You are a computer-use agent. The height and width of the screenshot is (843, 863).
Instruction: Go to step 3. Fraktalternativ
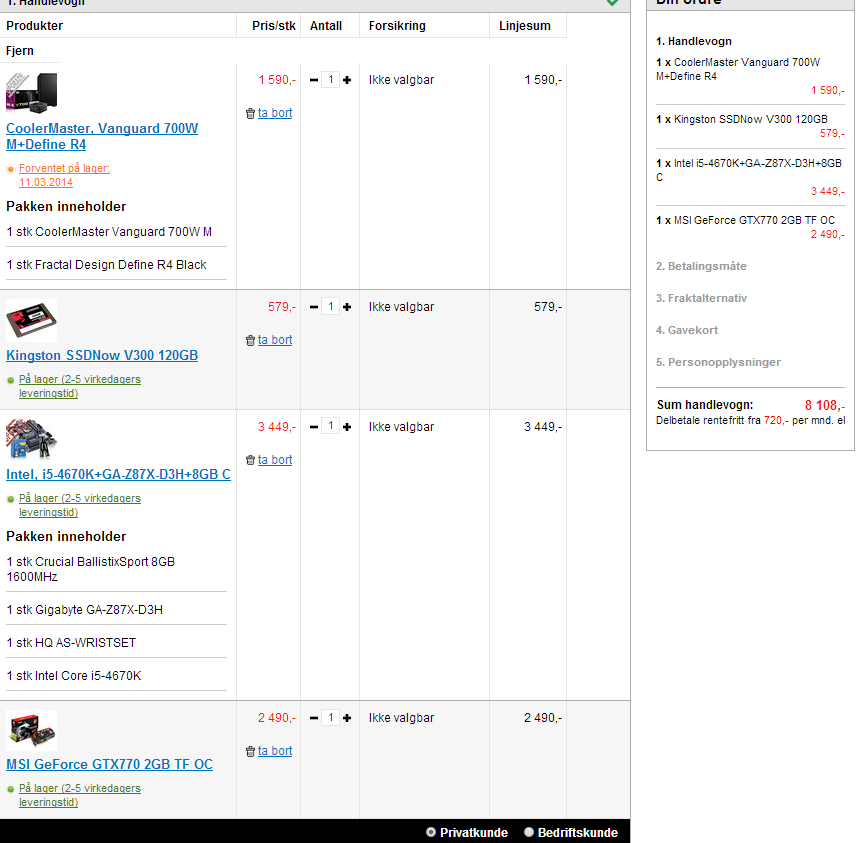(701, 298)
